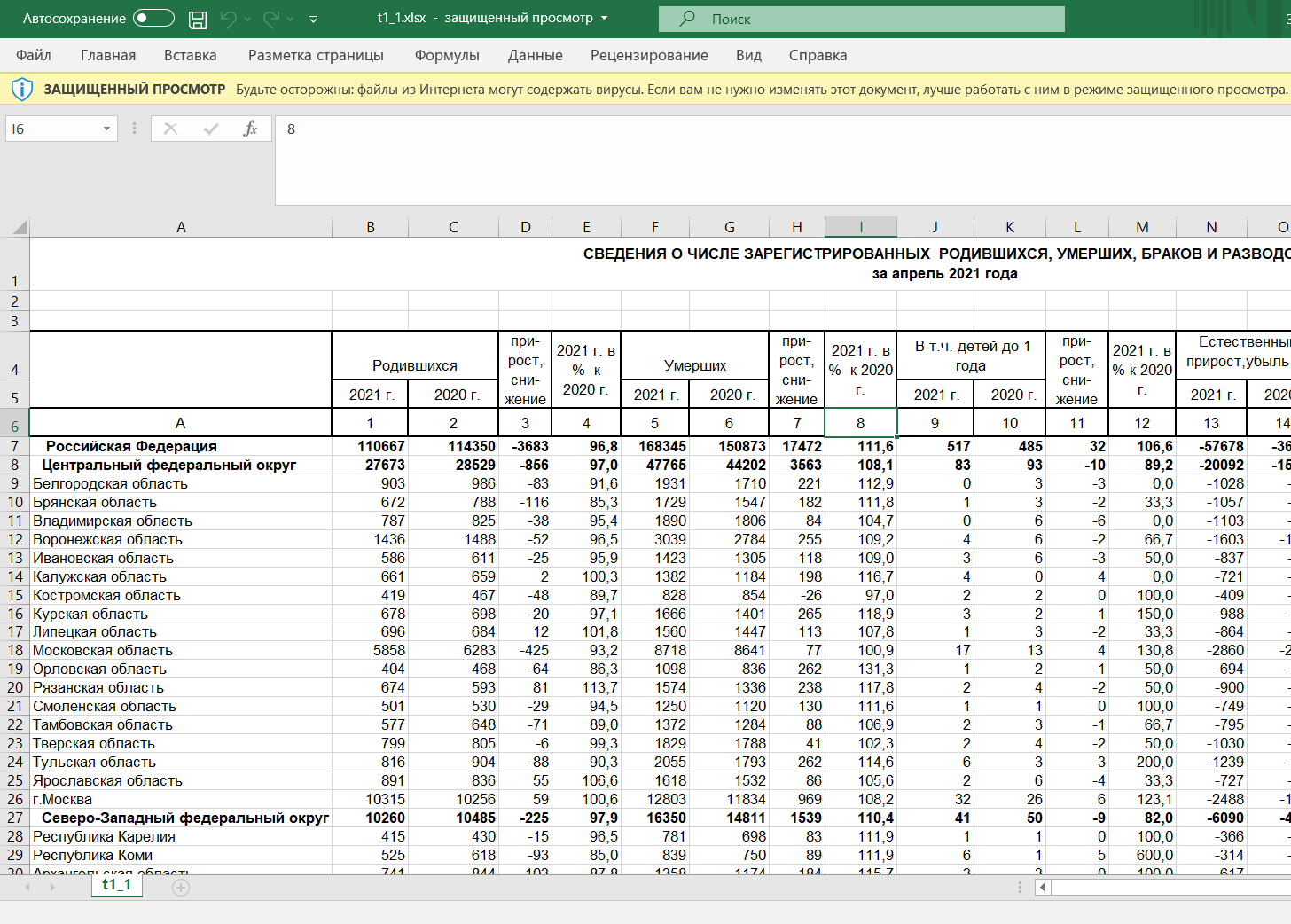Click the sheet tab bar splitter dots

click(x=1020, y=887)
